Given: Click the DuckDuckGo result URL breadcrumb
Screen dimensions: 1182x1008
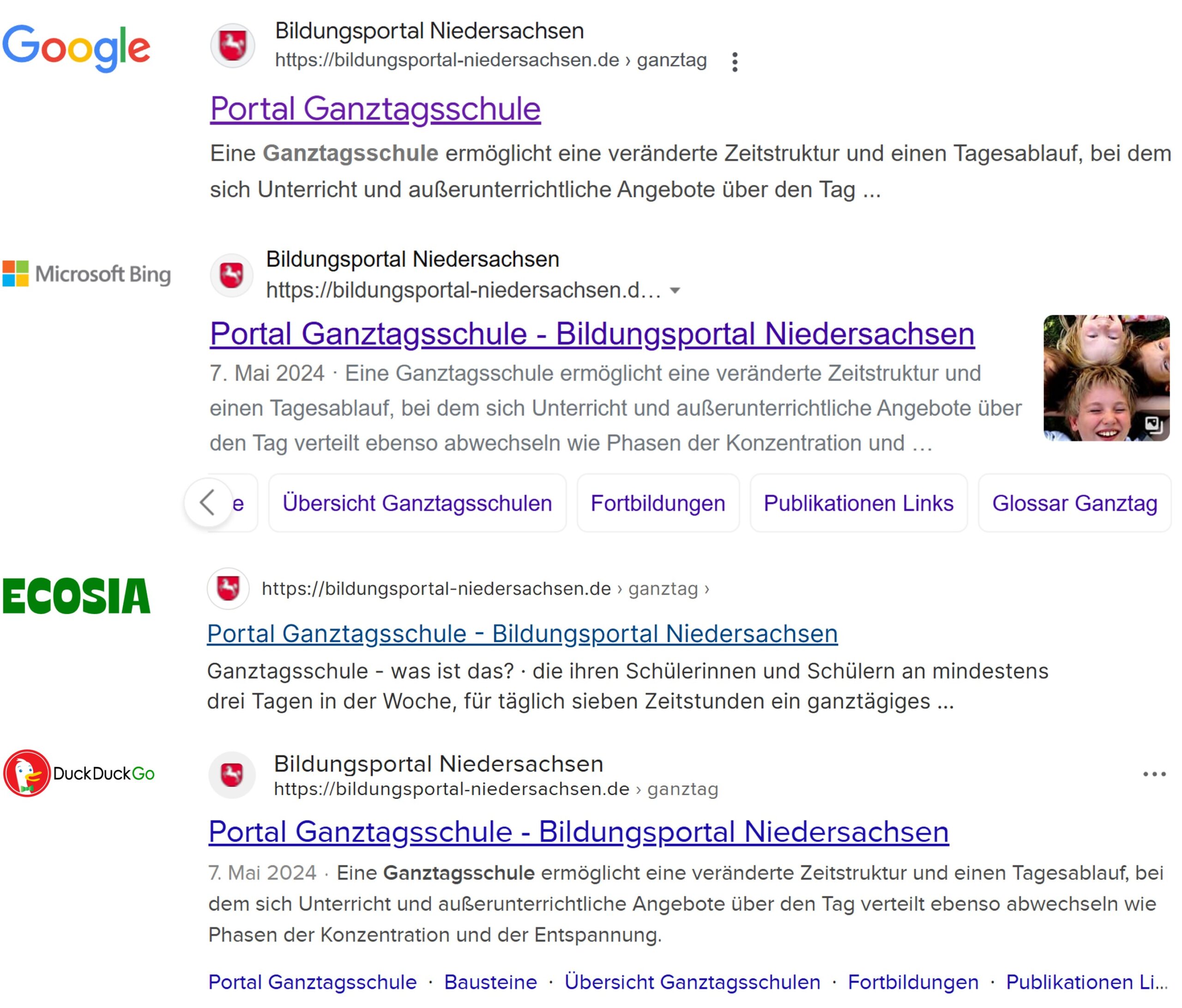Looking at the screenshot, I should [496, 789].
